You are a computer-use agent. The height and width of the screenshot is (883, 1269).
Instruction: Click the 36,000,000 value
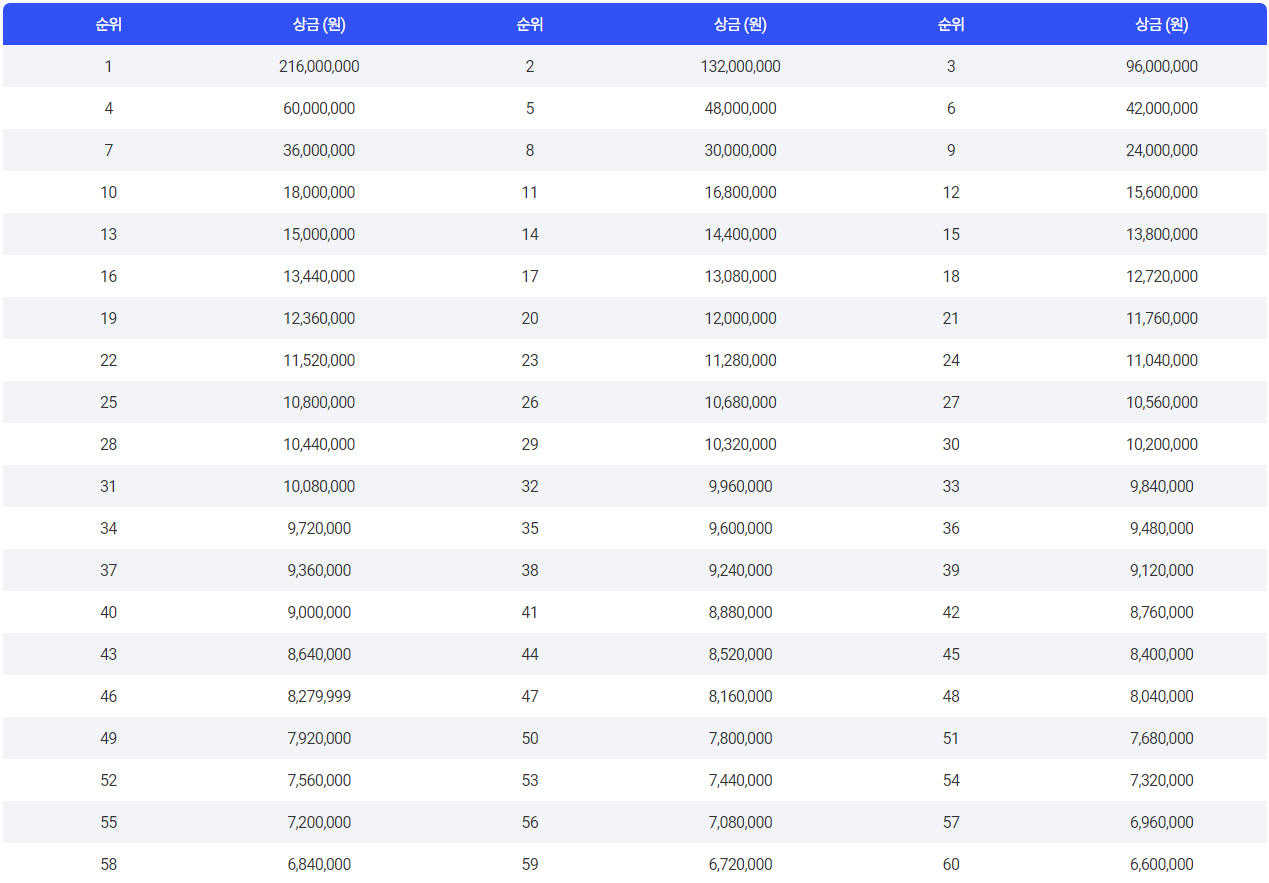tap(319, 150)
